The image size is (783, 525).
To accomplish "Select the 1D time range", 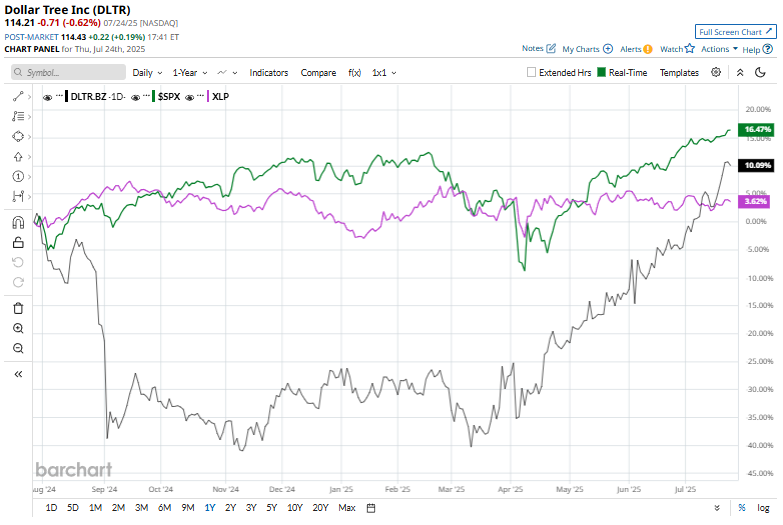I will click(x=51, y=508).
